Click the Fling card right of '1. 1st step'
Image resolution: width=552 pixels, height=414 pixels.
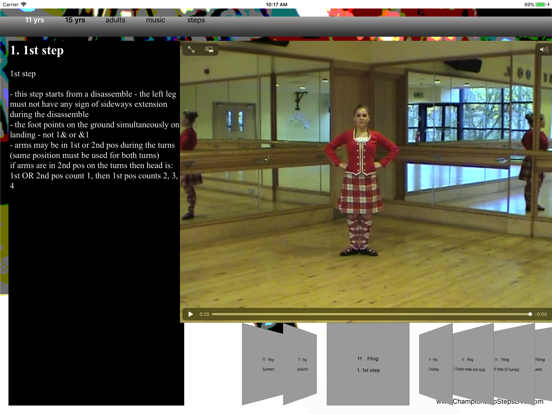pos(435,364)
